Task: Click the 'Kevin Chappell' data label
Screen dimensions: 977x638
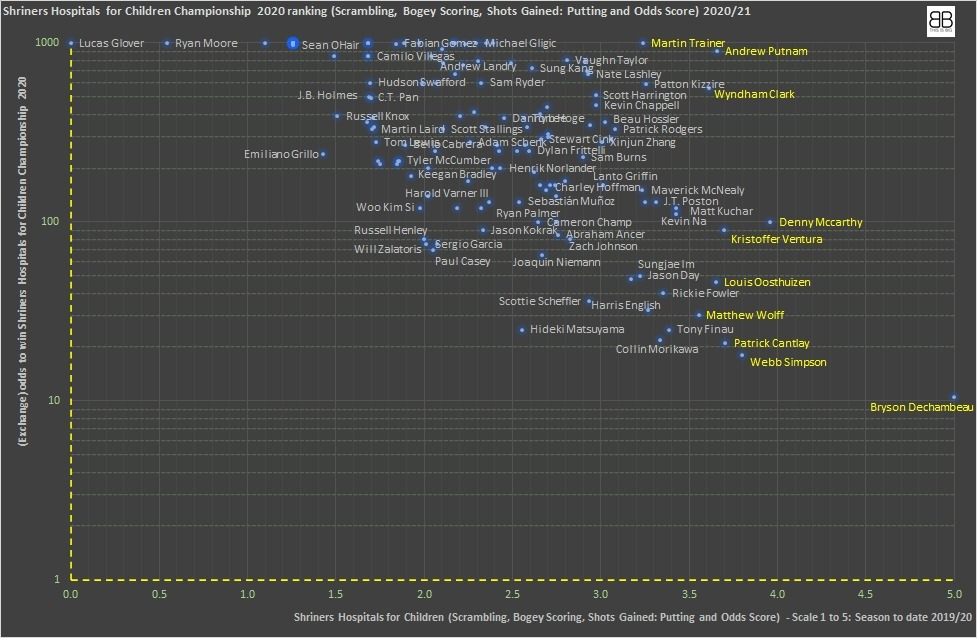Action: [641, 105]
